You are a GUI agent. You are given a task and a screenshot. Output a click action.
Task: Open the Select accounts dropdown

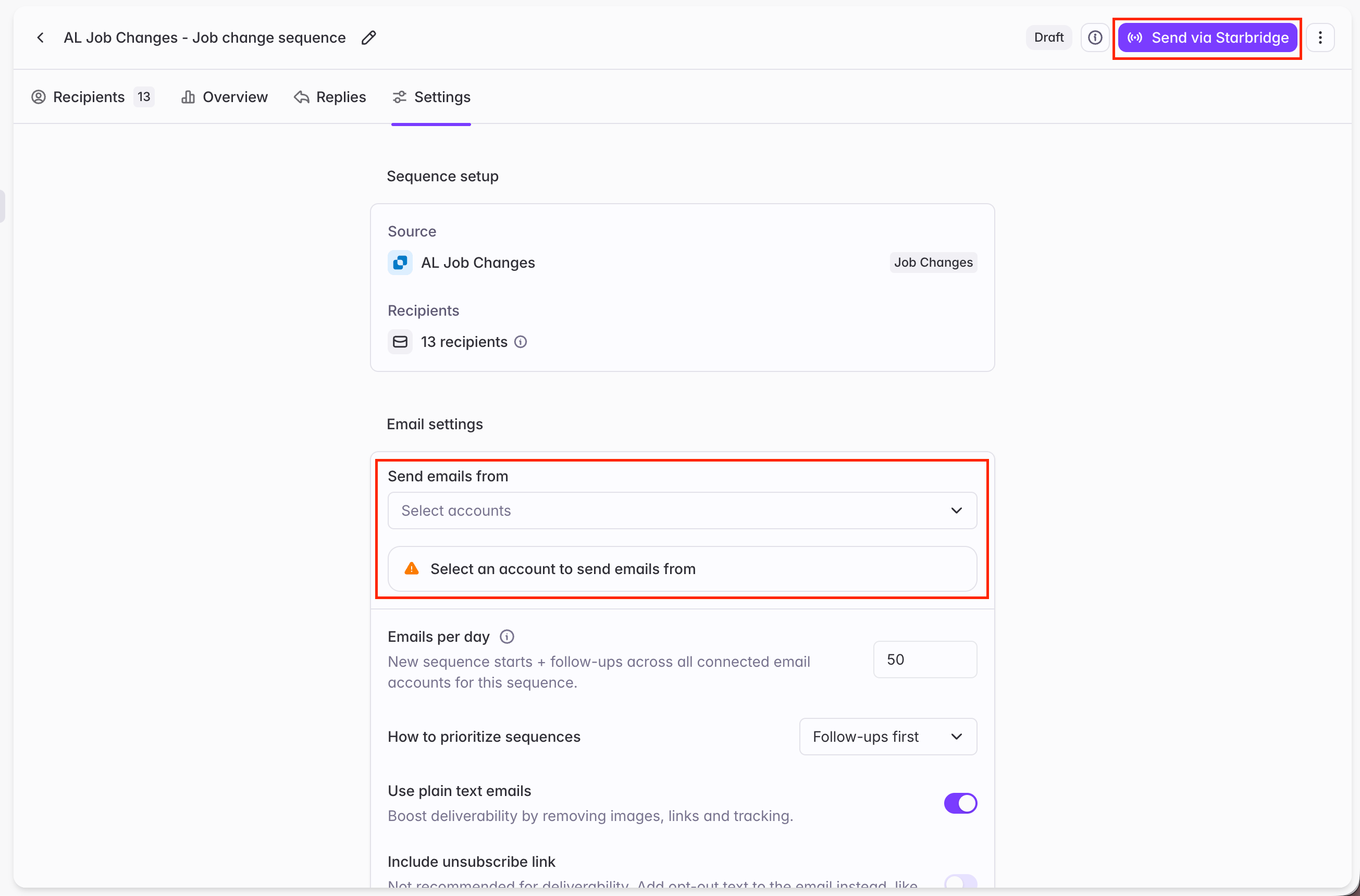[682, 511]
